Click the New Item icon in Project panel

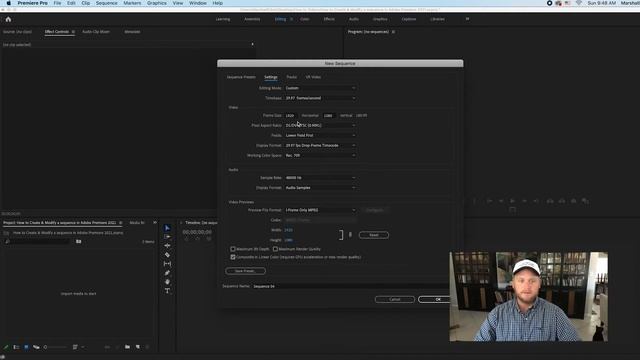[138, 347]
